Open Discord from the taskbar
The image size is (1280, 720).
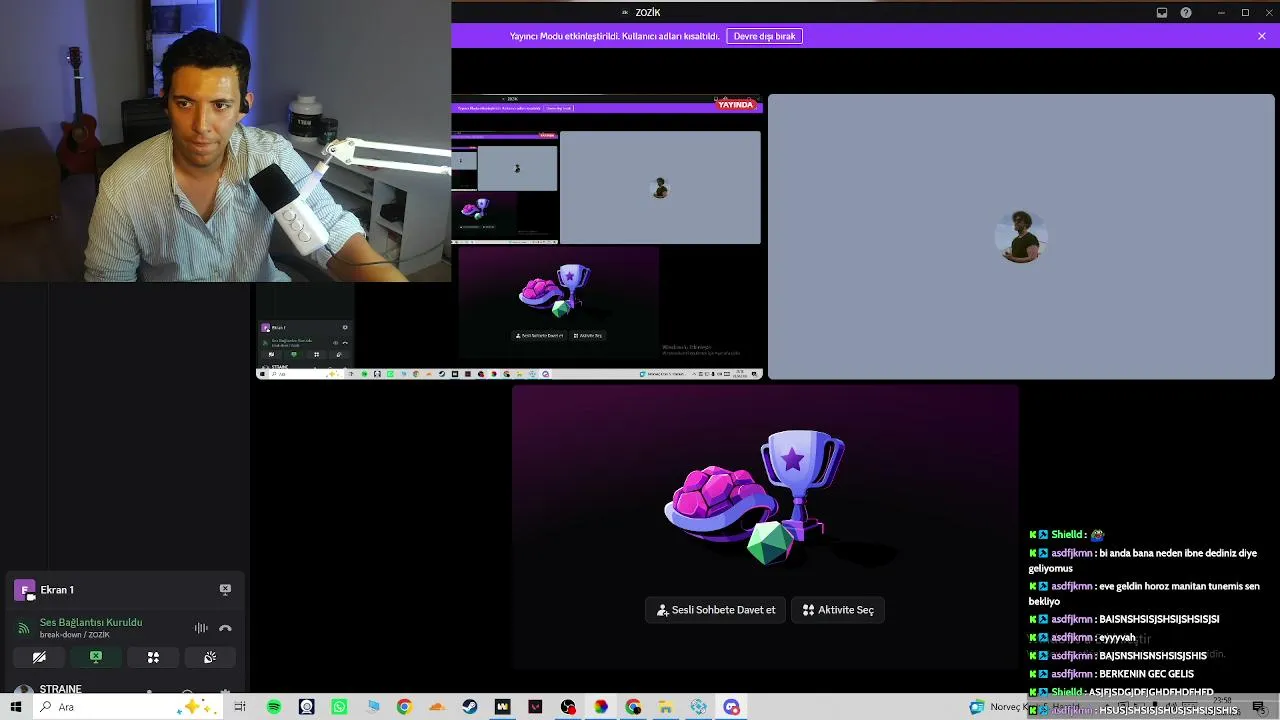pos(731,707)
